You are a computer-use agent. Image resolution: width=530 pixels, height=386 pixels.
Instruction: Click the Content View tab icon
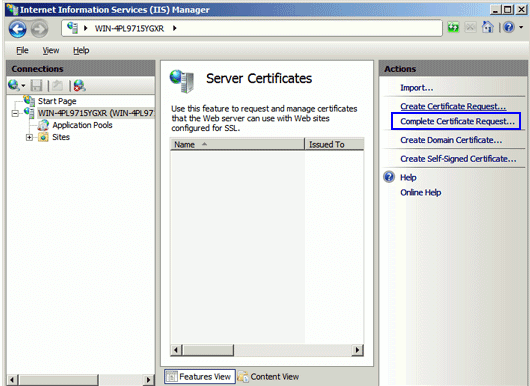pos(243,377)
